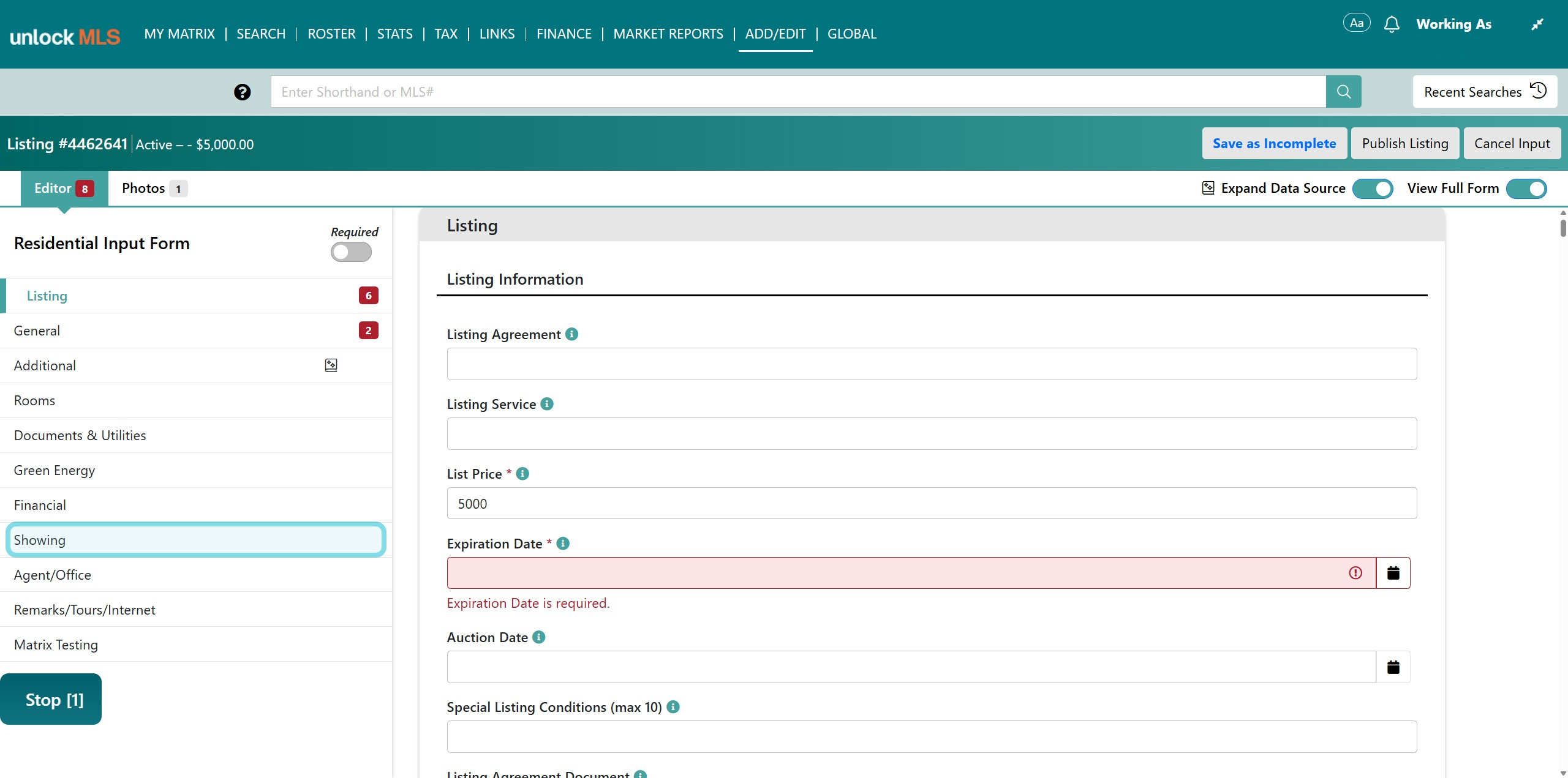The width and height of the screenshot is (1568, 778).
Task: Click the Shorthand or MLS# search box
Action: [799, 92]
